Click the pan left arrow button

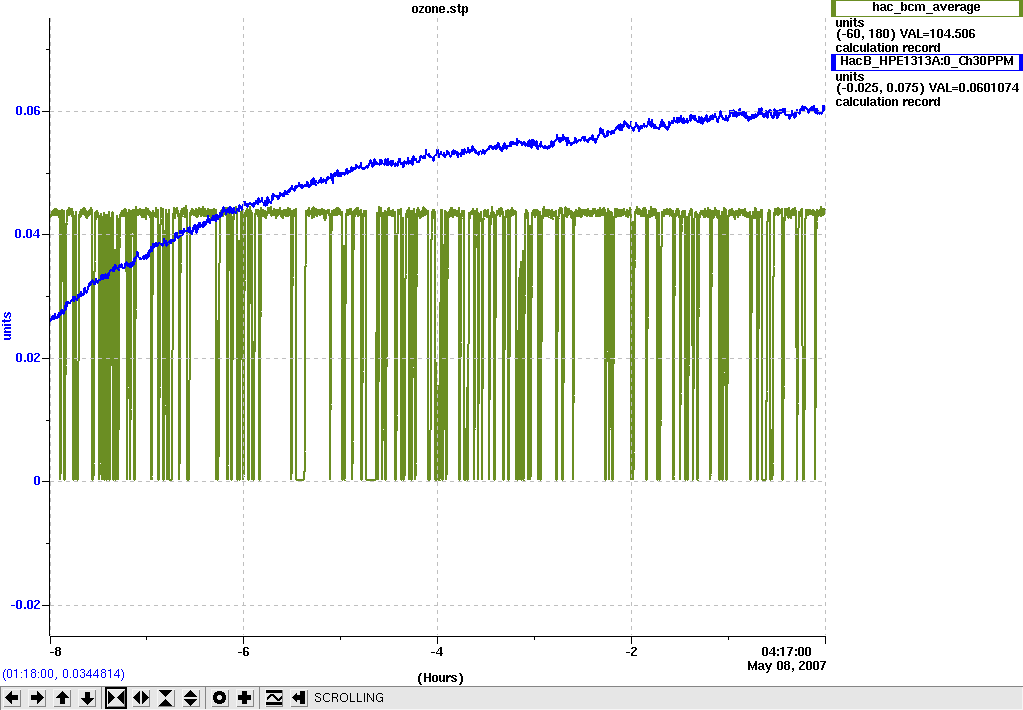pyautogui.click(x=12, y=698)
